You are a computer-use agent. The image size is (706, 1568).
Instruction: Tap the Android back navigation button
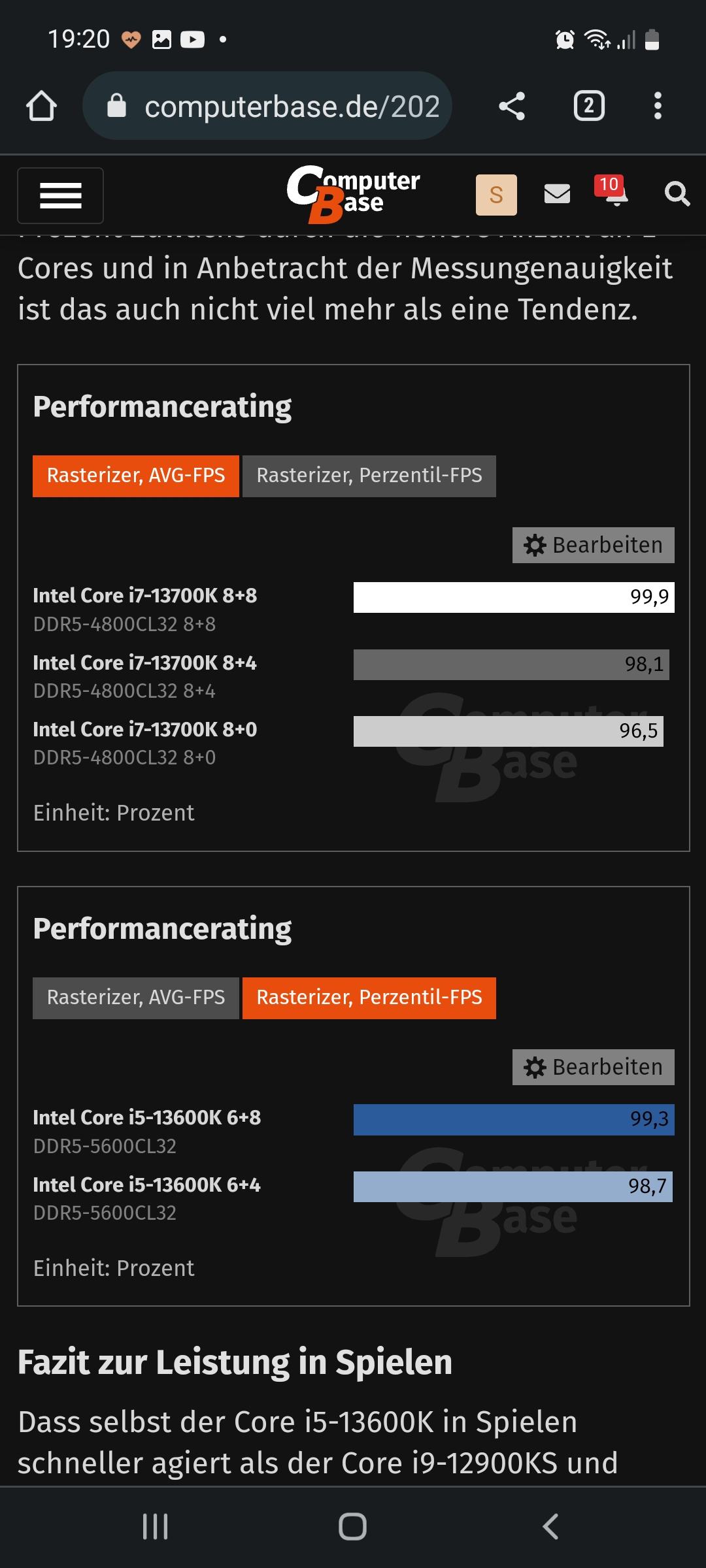pos(550,1526)
